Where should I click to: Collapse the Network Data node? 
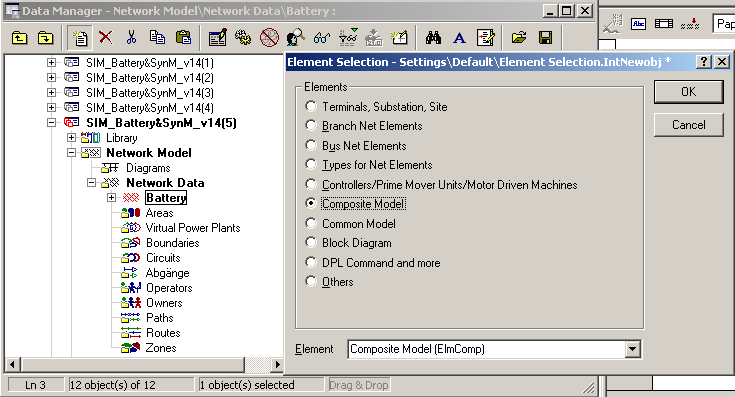[91, 183]
